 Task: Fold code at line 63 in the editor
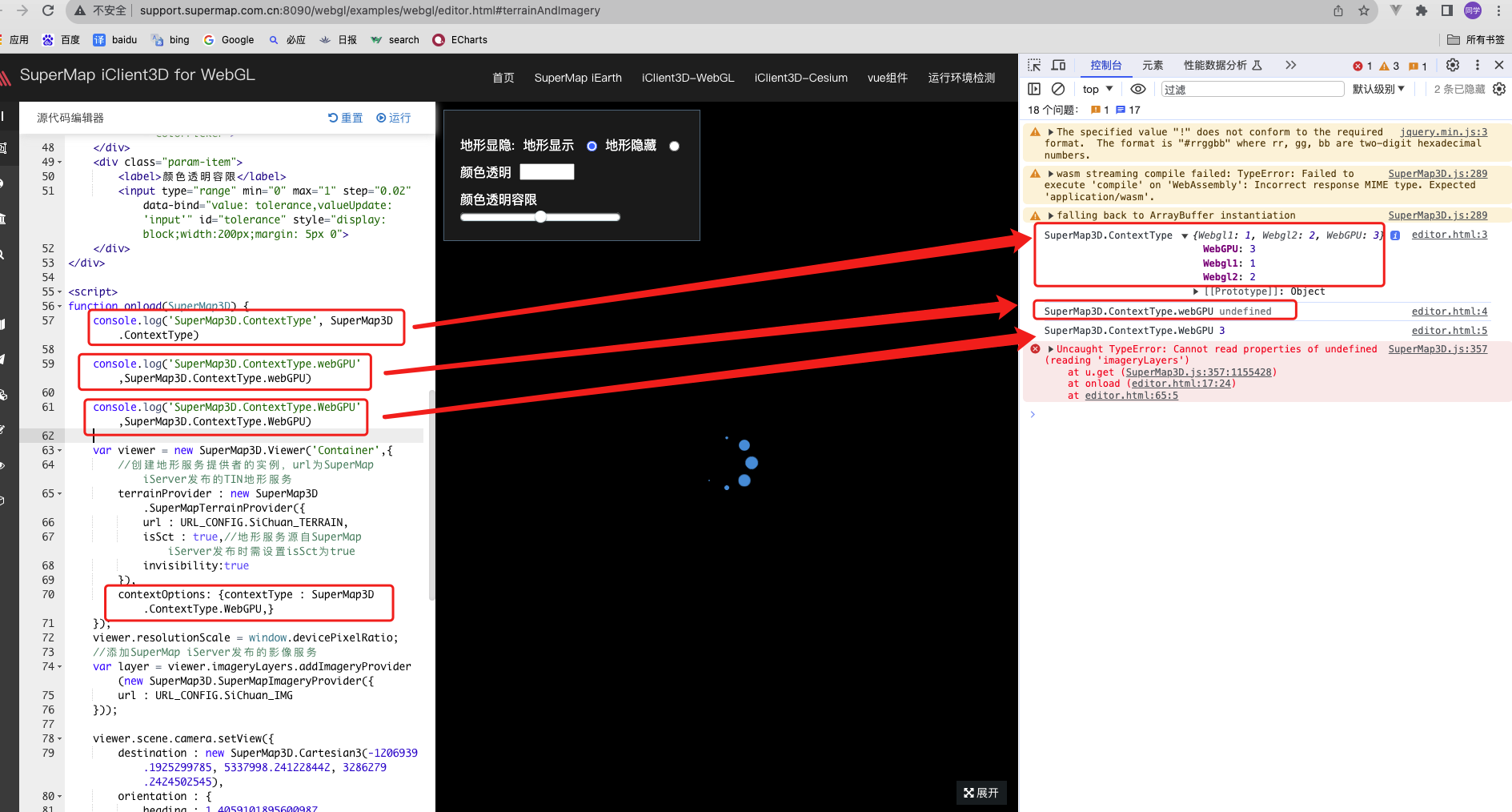pos(60,451)
